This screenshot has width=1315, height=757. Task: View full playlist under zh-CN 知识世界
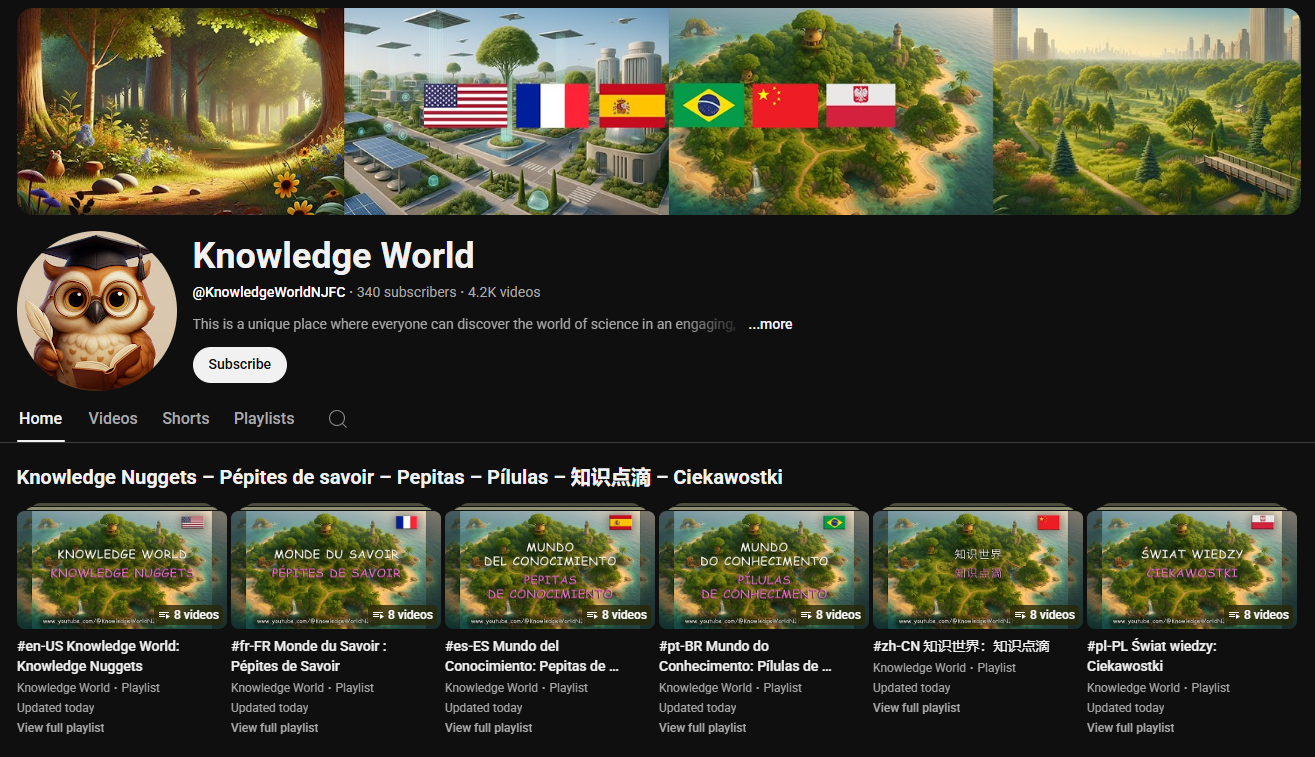click(917, 708)
